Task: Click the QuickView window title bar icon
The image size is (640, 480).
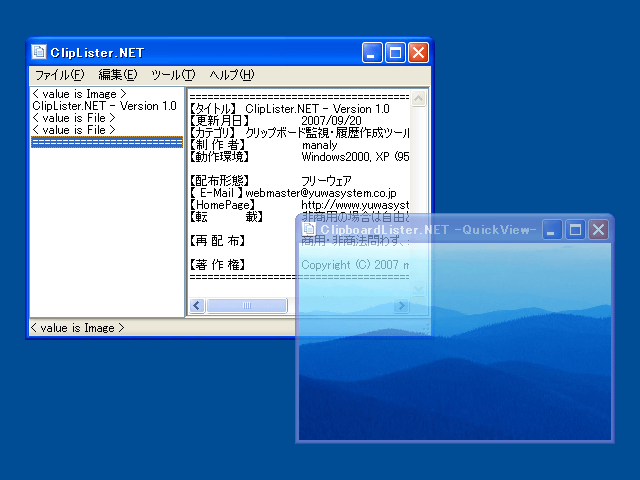Action: click(309, 229)
